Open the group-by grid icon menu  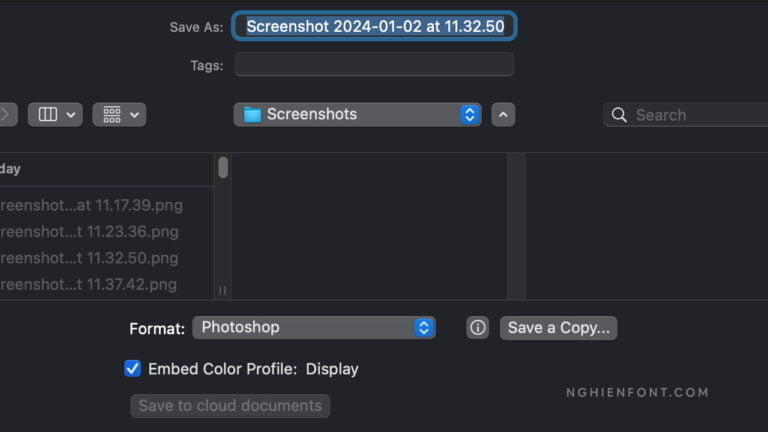point(119,114)
